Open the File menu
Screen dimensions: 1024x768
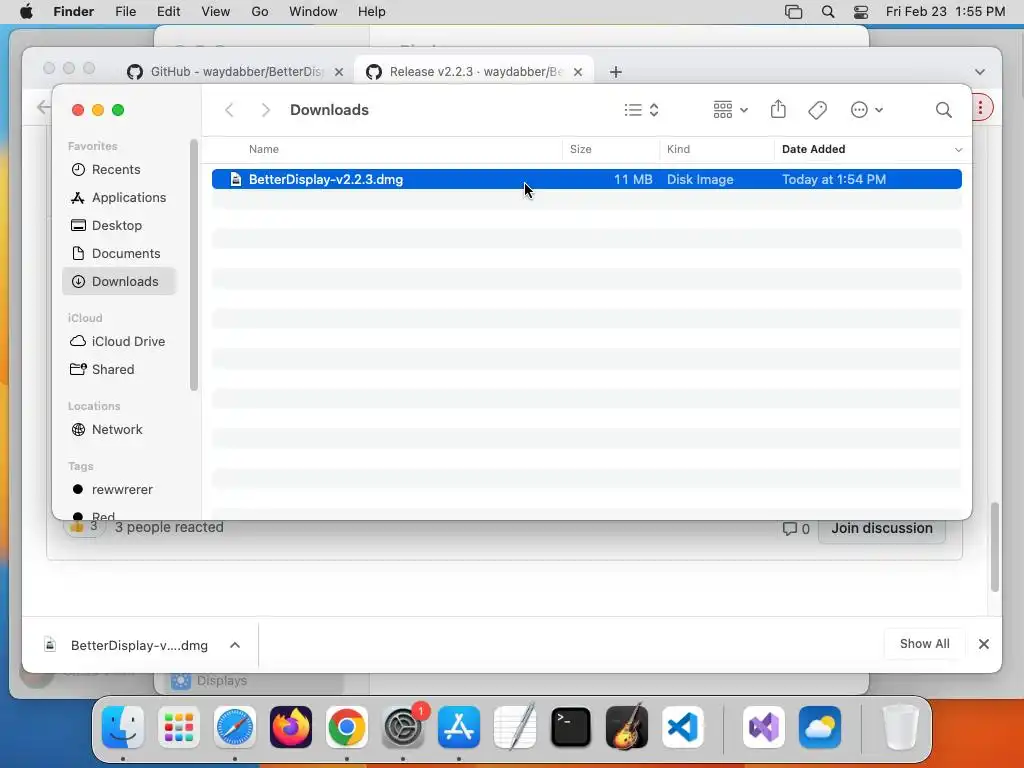(125, 12)
